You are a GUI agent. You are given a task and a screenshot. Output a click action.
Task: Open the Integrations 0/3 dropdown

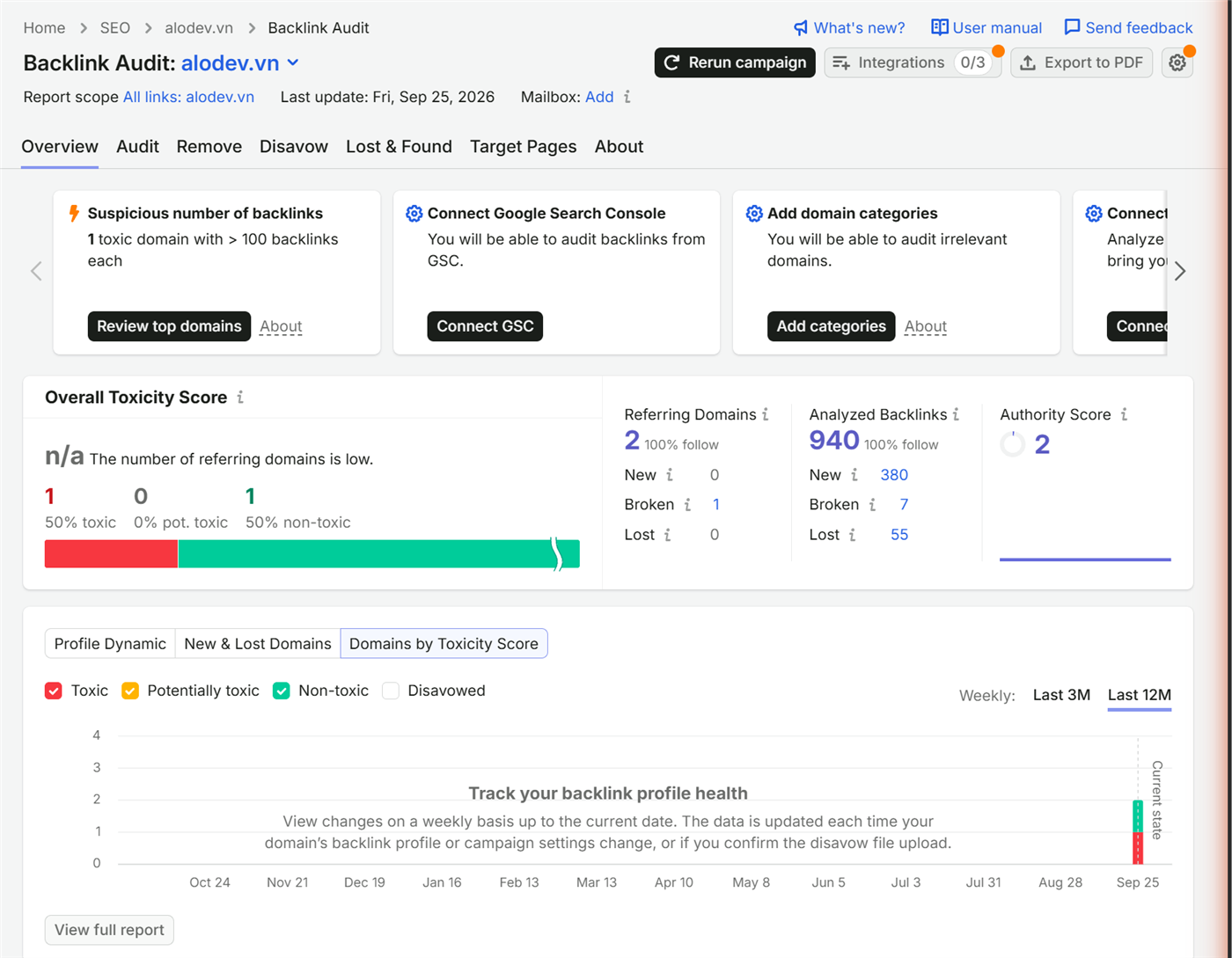913,62
